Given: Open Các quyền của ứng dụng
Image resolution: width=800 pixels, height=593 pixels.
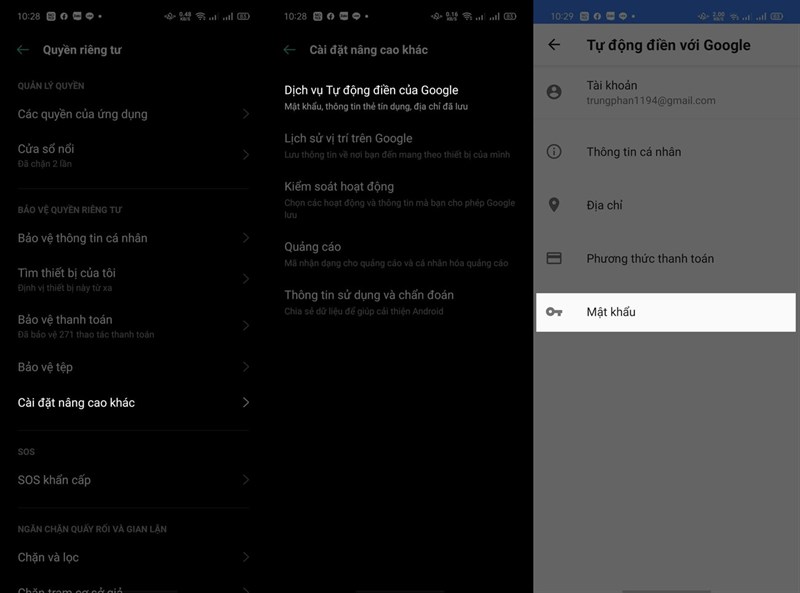Looking at the screenshot, I should pyautogui.click(x=133, y=114).
